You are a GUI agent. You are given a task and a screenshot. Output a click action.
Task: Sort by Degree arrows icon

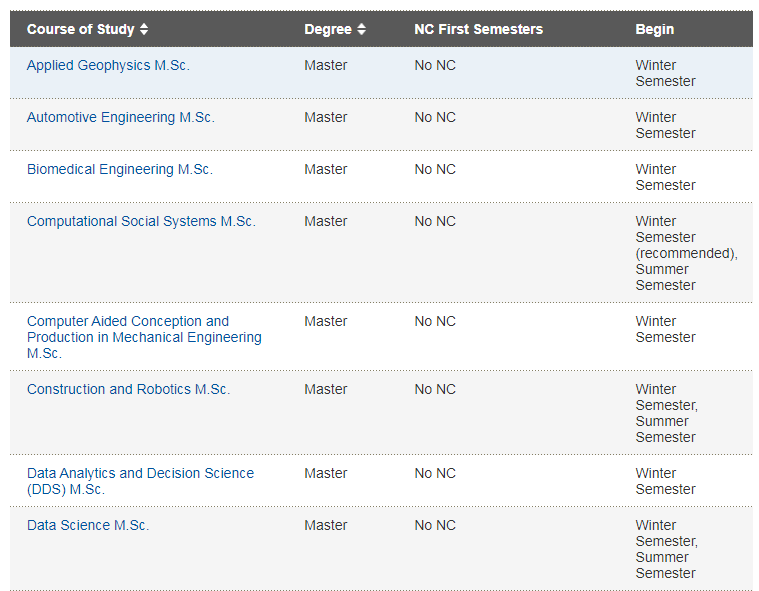click(x=361, y=29)
